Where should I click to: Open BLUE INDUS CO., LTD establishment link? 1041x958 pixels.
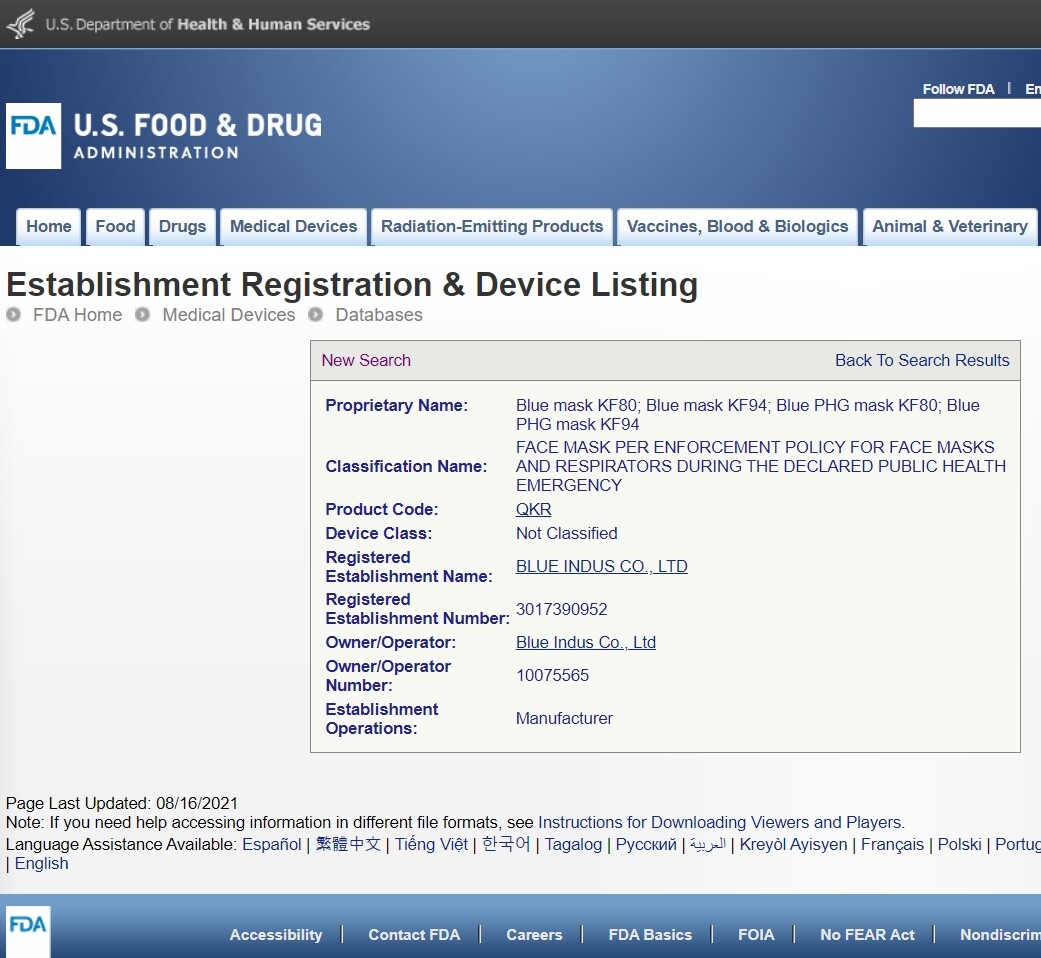pyautogui.click(x=601, y=566)
